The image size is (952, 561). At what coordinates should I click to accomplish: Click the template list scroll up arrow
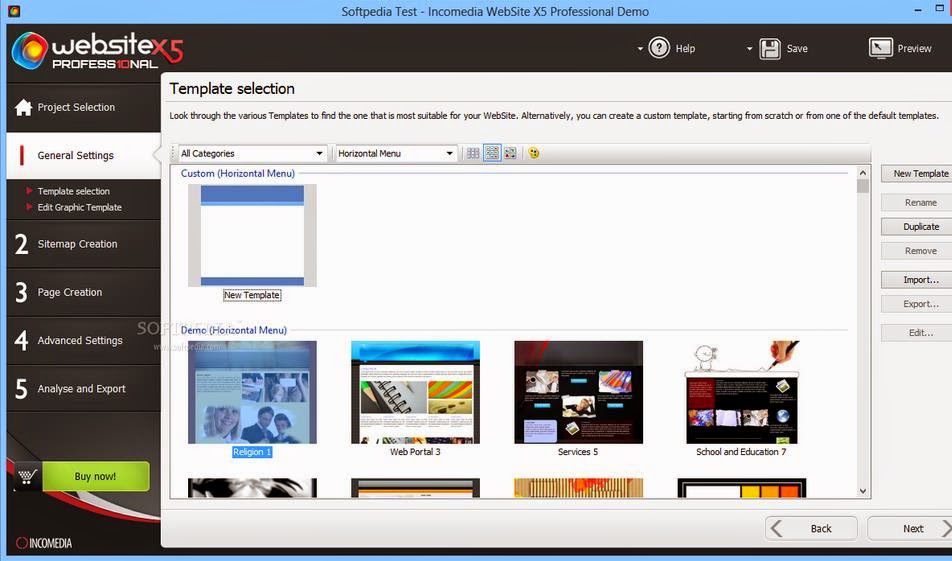863,173
